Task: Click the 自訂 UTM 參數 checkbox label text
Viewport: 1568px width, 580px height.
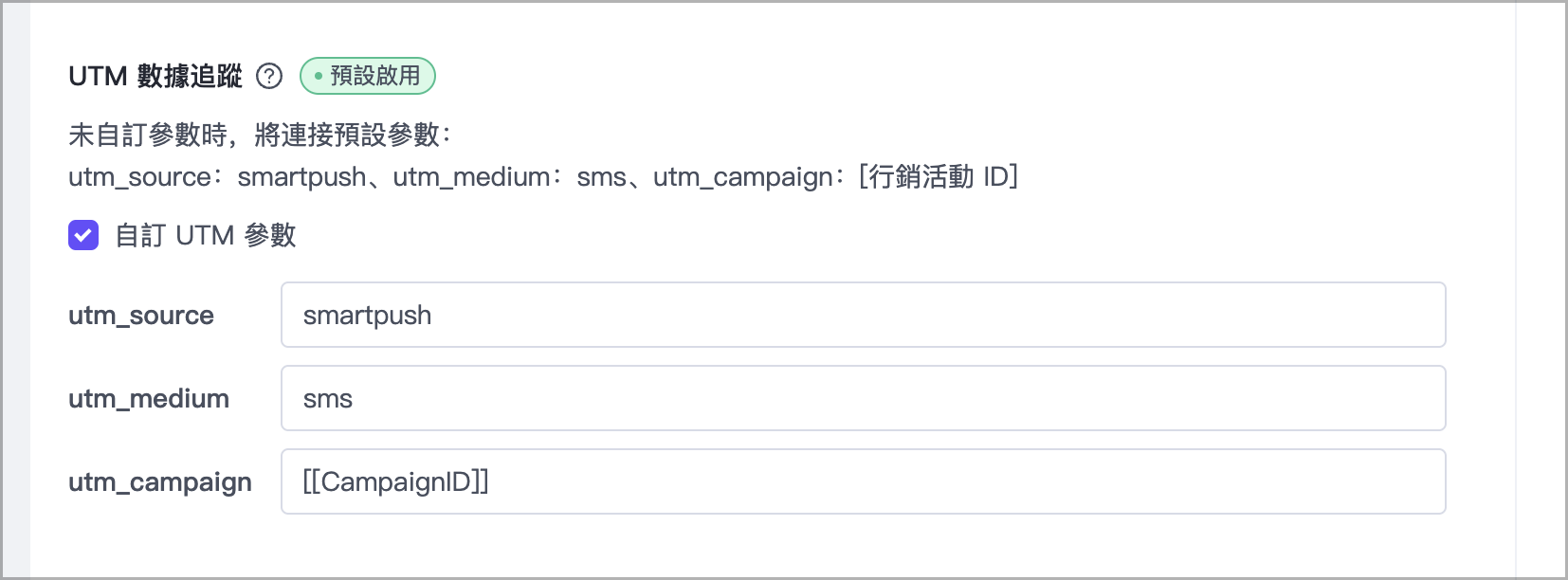Action: pos(205,235)
